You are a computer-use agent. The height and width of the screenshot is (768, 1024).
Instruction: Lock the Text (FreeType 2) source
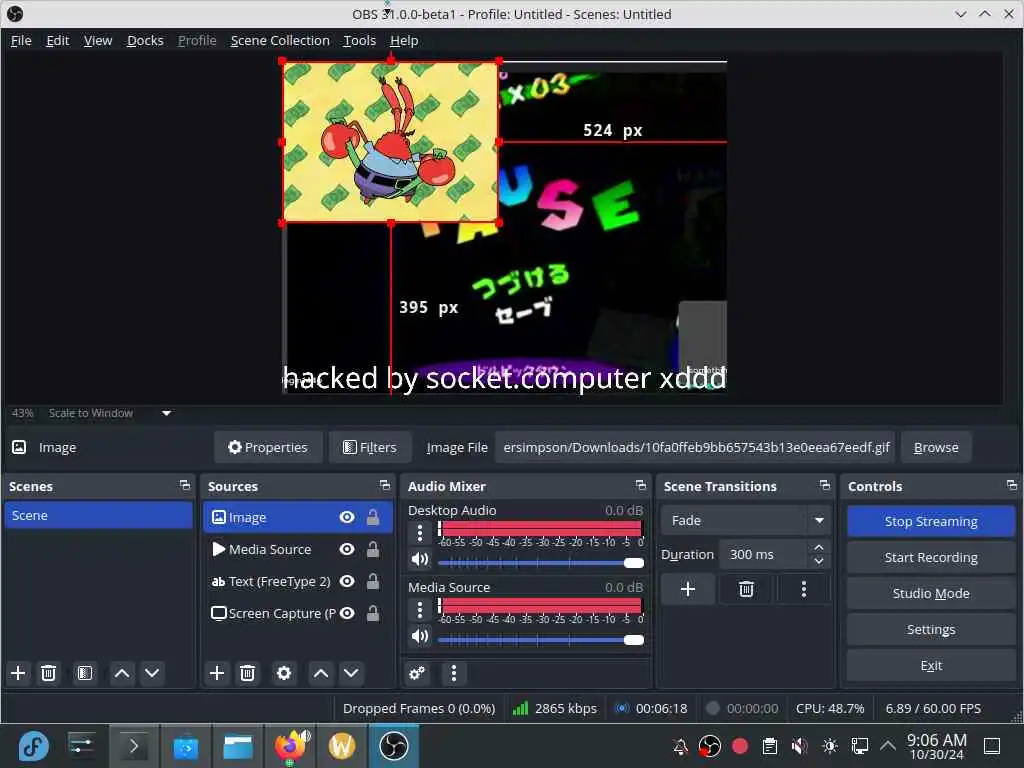pyautogui.click(x=373, y=581)
